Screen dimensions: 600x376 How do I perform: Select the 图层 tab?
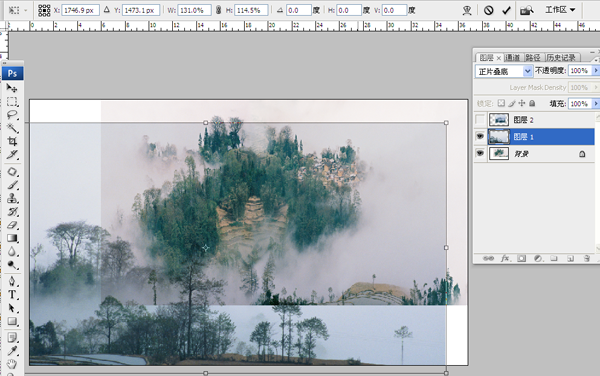[486, 58]
